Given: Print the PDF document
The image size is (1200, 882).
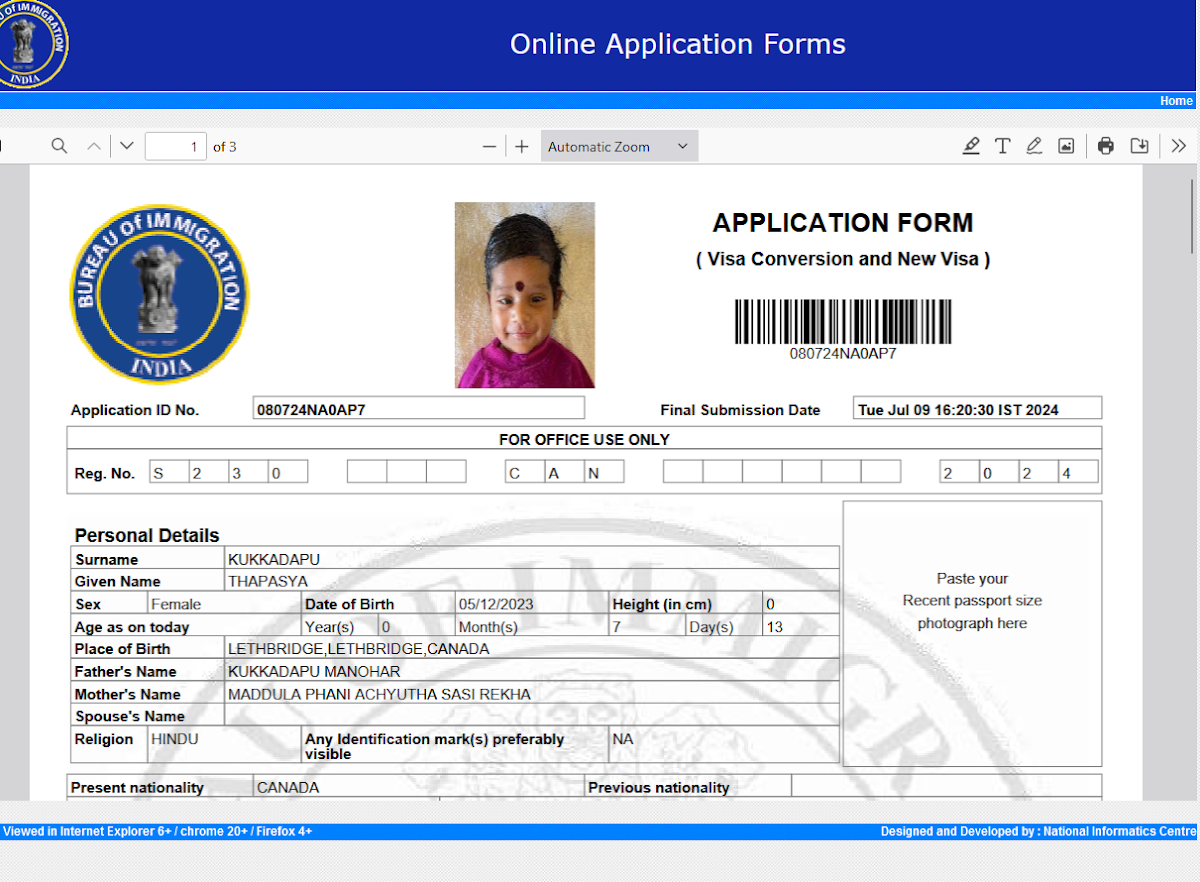Looking at the screenshot, I should 1105,146.
